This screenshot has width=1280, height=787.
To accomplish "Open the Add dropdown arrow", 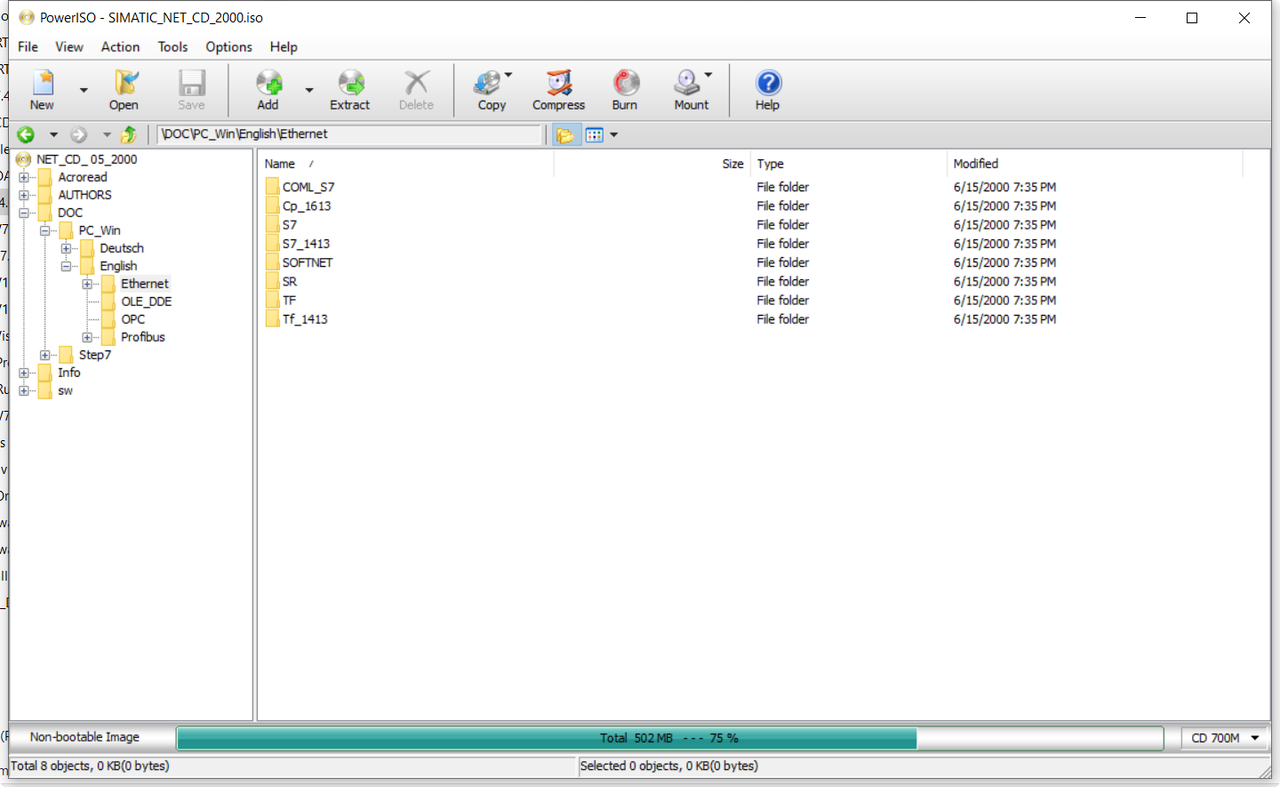I will (x=309, y=90).
